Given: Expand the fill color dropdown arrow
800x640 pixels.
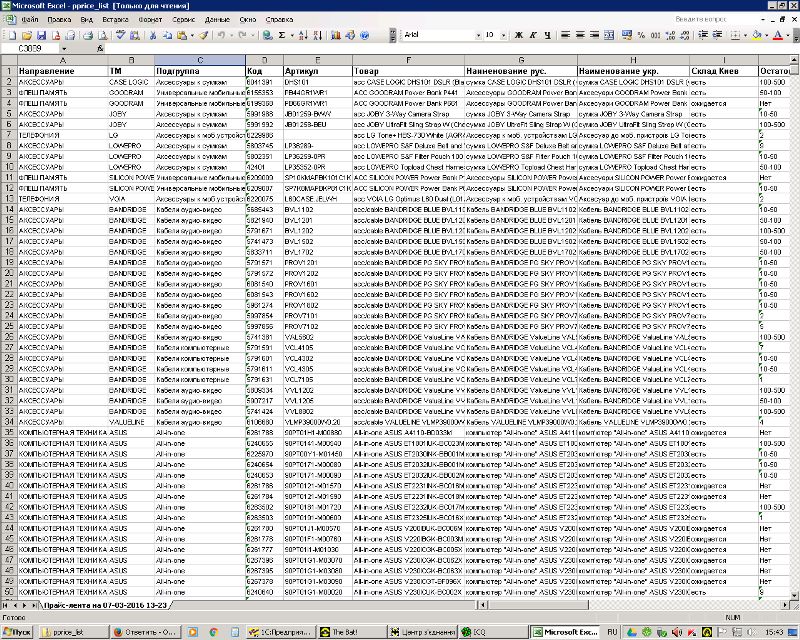Looking at the screenshot, I should pyautogui.click(x=767, y=35).
